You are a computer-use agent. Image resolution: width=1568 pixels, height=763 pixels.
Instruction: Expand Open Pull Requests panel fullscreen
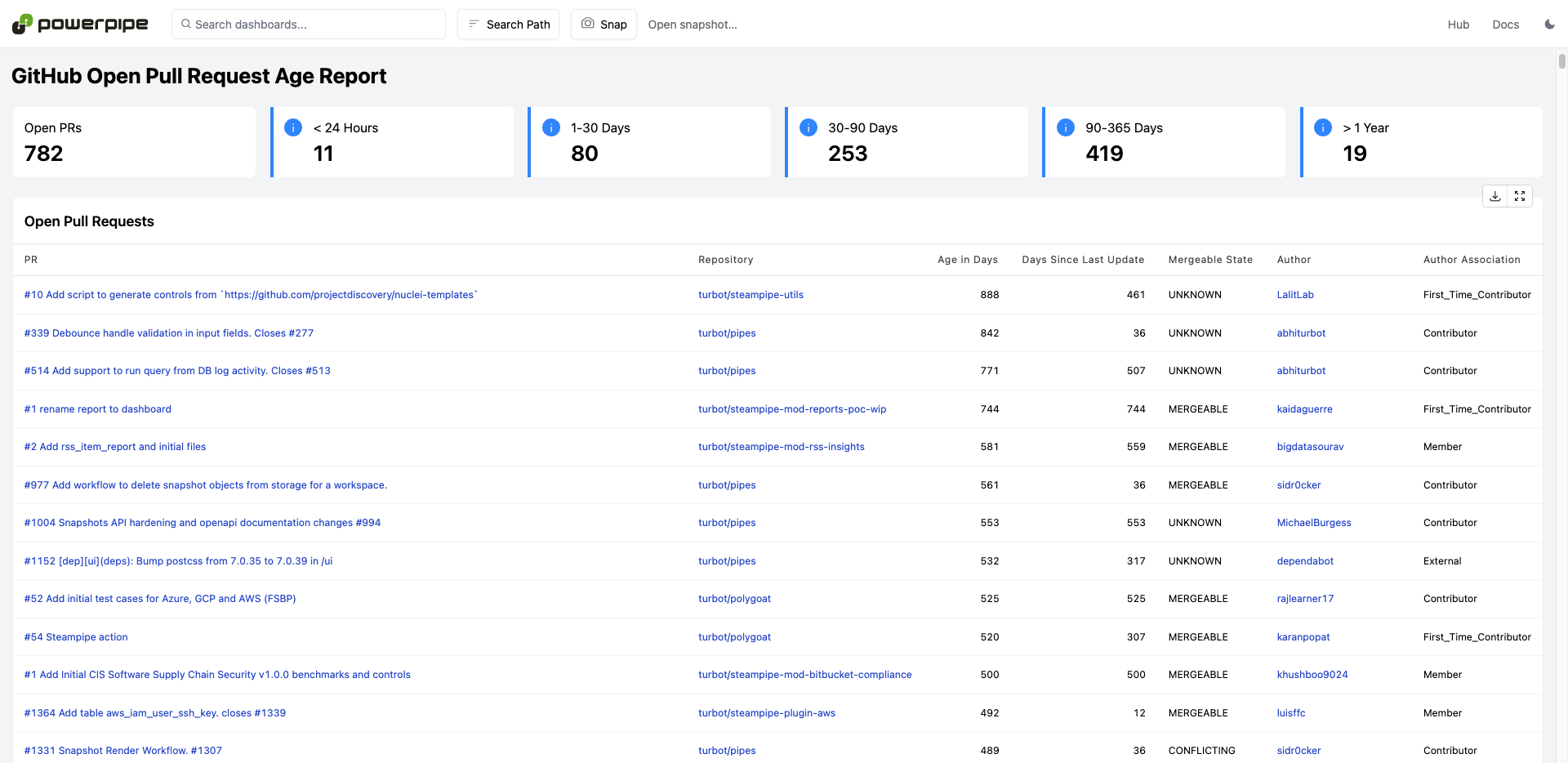1520,196
